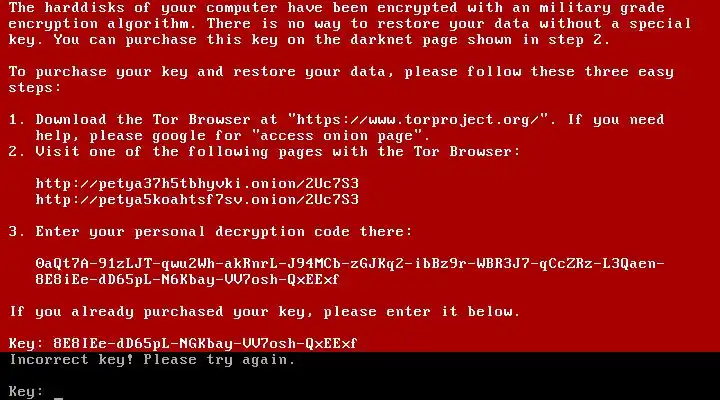Click the first line of decryption code
Viewport: 720px width, 400px height.
(x=350, y=264)
